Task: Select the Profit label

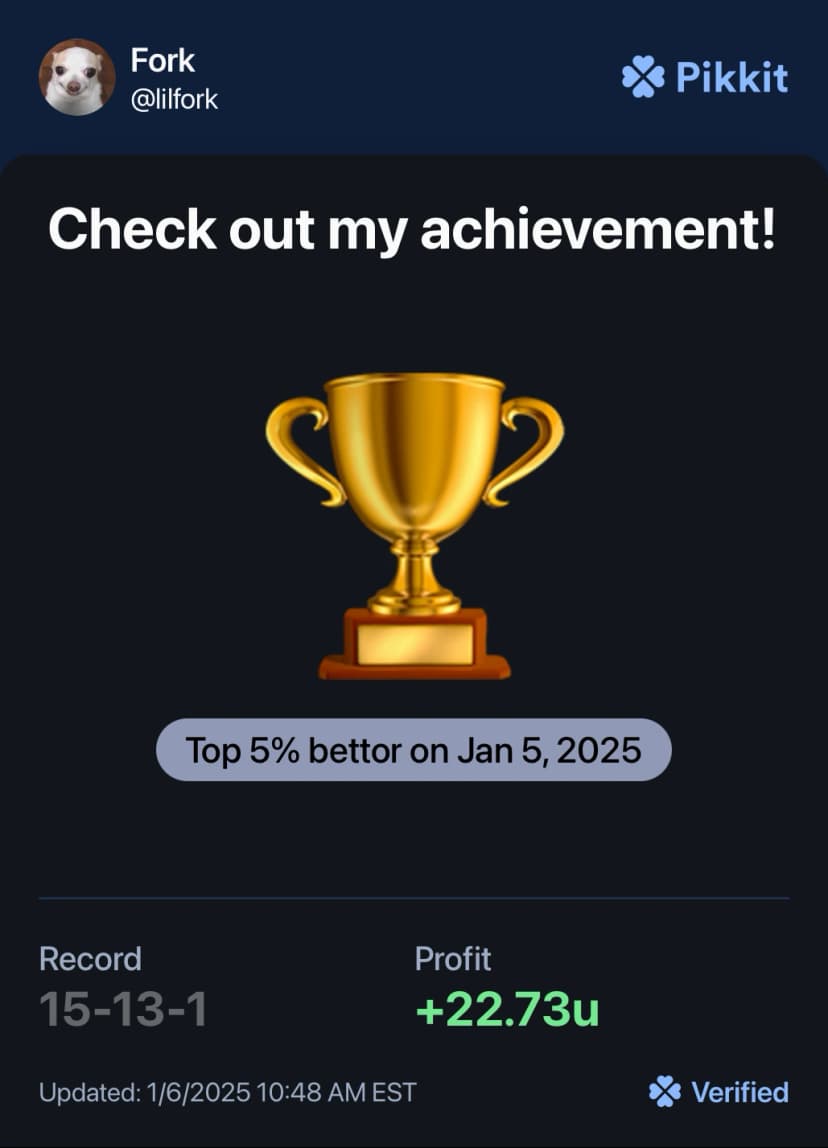Action: click(x=452, y=959)
